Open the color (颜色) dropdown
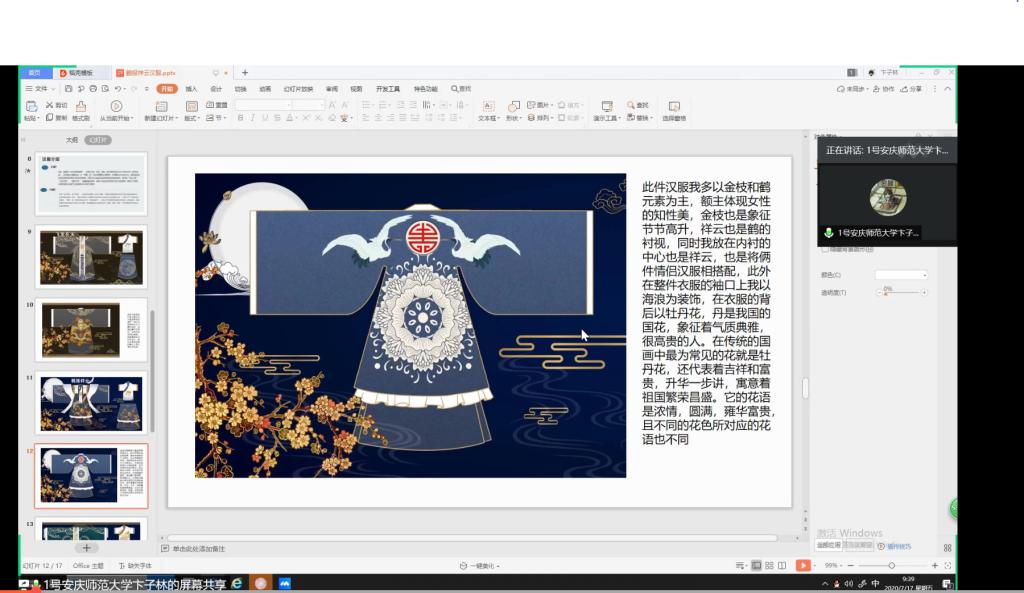The width and height of the screenshot is (1024, 593). pyautogui.click(x=901, y=275)
